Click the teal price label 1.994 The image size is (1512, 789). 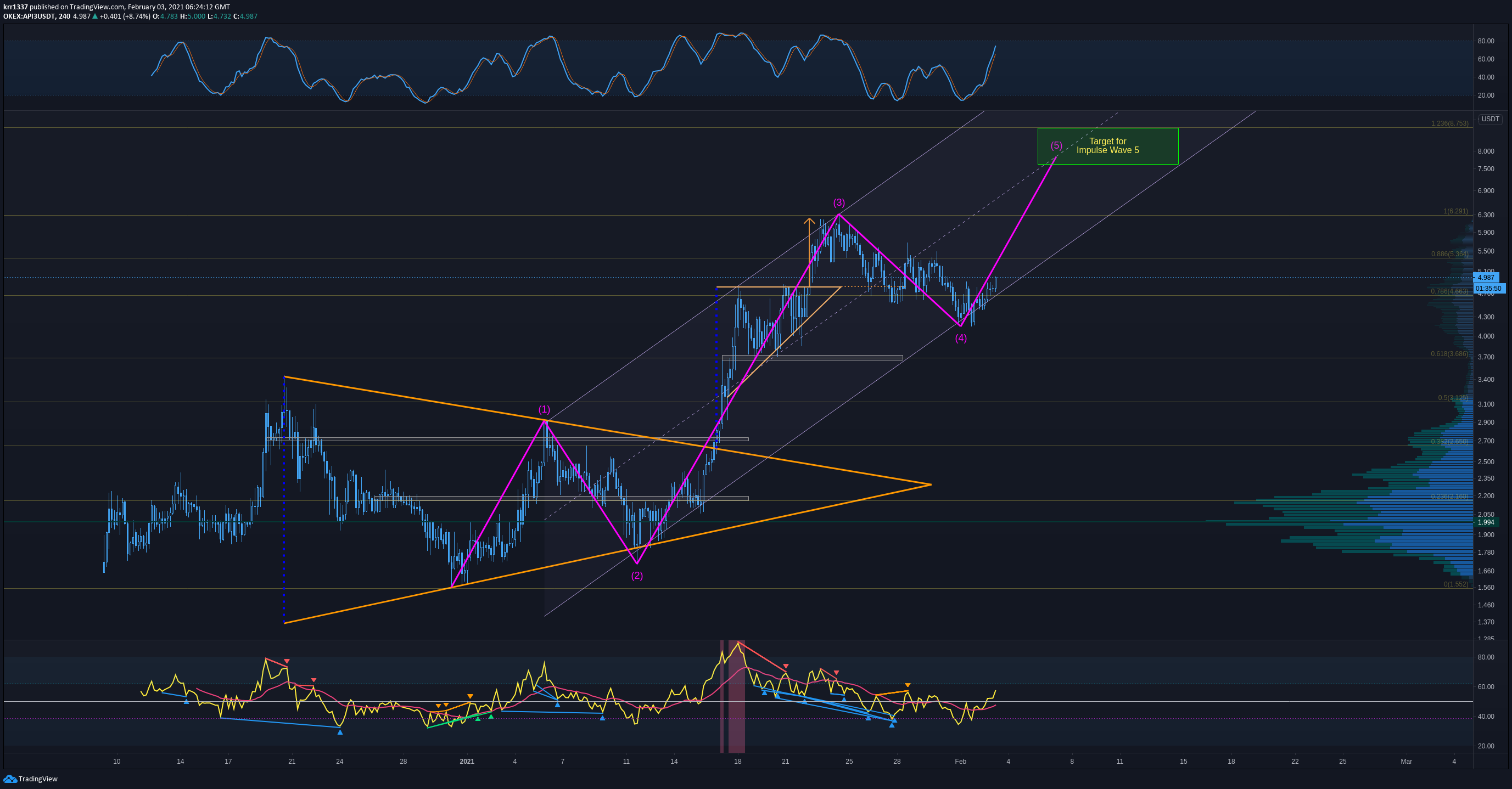(x=1486, y=522)
